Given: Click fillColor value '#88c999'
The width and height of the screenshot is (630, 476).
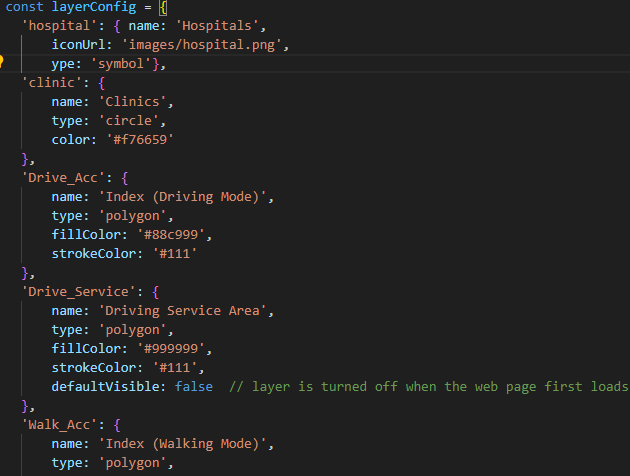Looking at the screenshot, I should pyautogui.click(x=171, y=235).
